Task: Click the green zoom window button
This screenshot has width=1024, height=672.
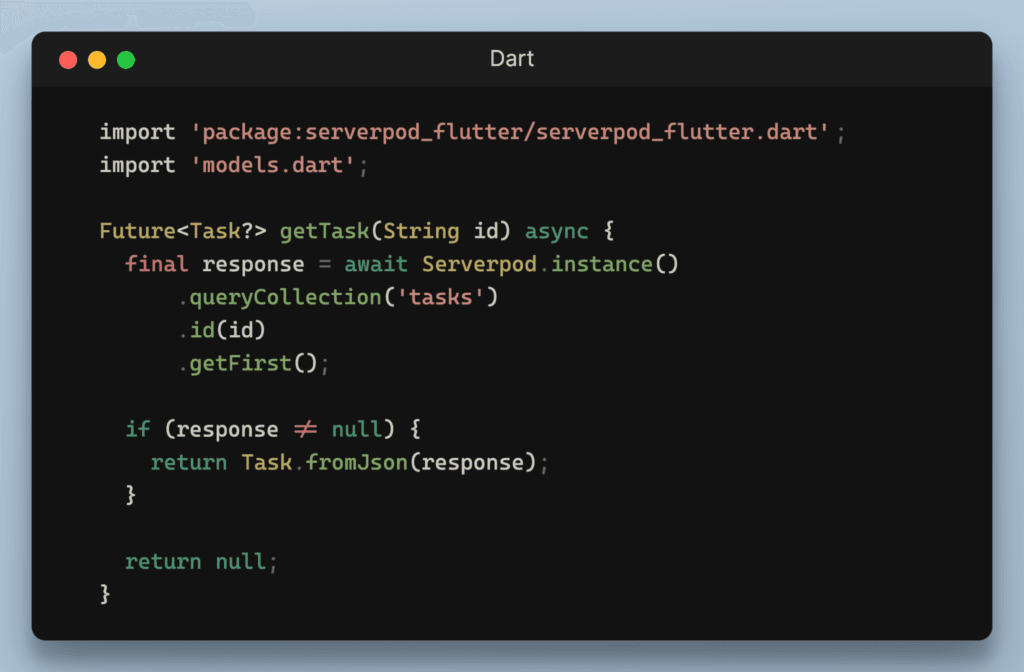Action: click(x=126, y=60)
